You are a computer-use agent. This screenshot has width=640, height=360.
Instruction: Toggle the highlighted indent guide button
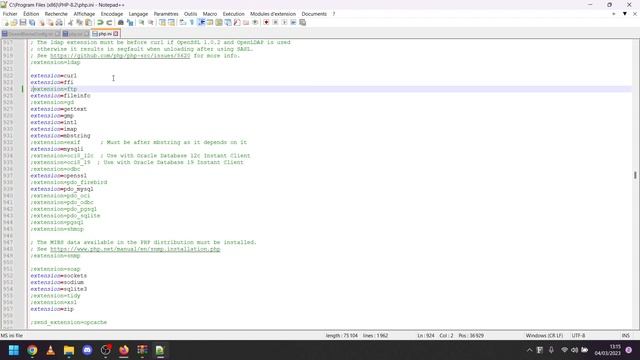(x=201, y=22)
